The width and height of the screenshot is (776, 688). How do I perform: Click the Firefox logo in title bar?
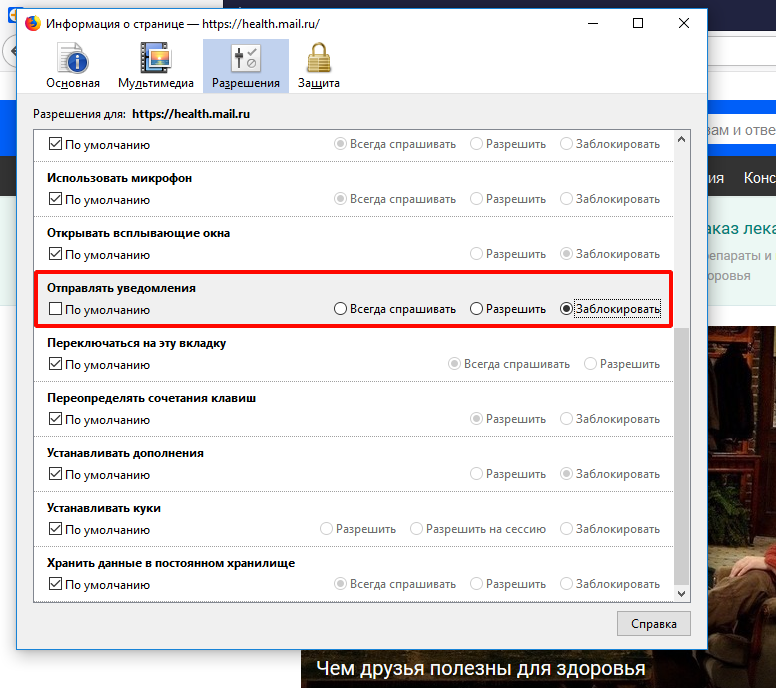33,23
